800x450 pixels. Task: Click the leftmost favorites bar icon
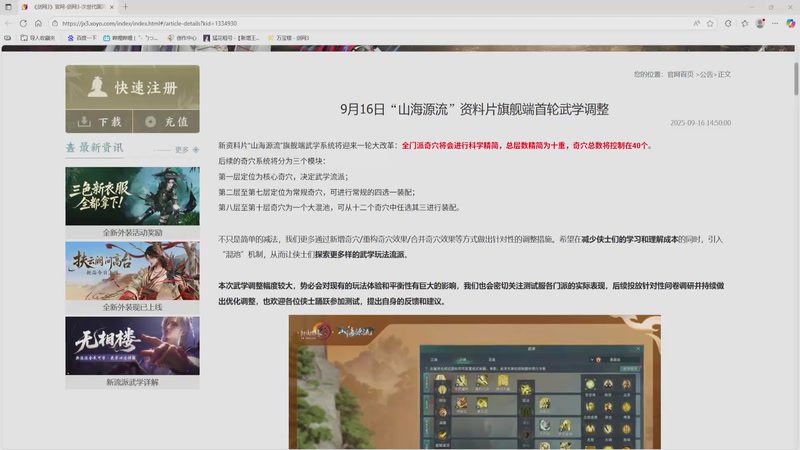[x=7, y=38]
